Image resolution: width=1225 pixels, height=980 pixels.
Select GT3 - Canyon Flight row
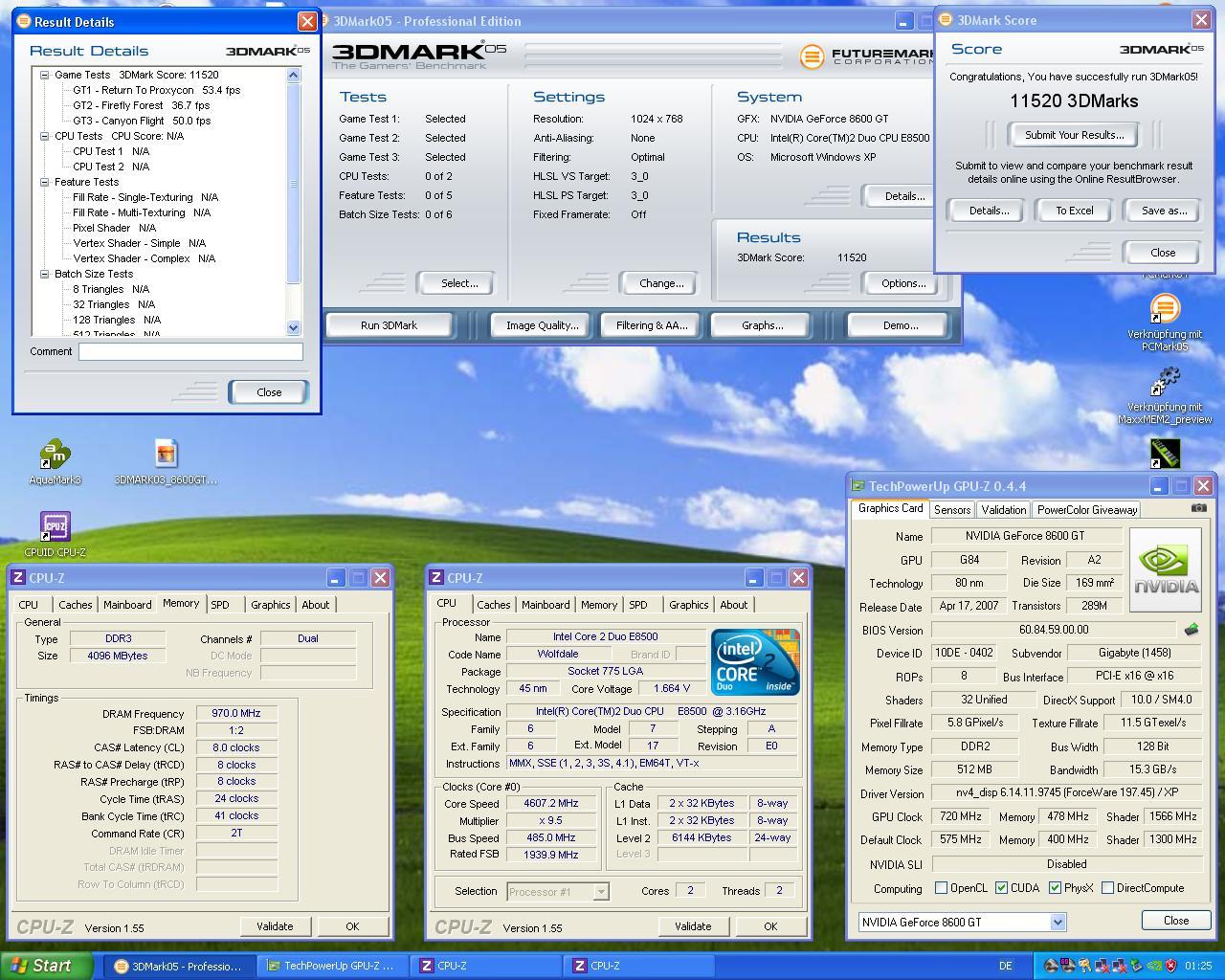[142, 121]
